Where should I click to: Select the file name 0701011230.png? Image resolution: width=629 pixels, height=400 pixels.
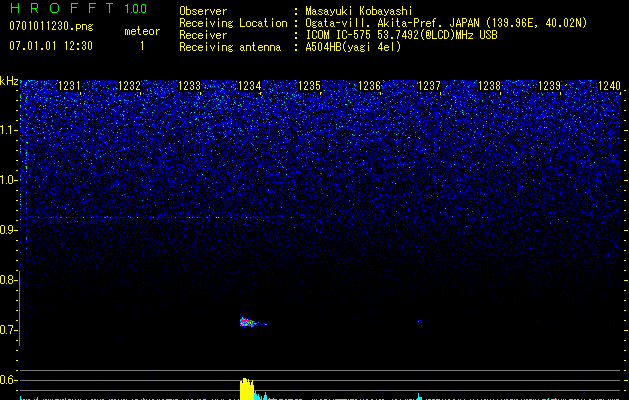pos(51,26)
